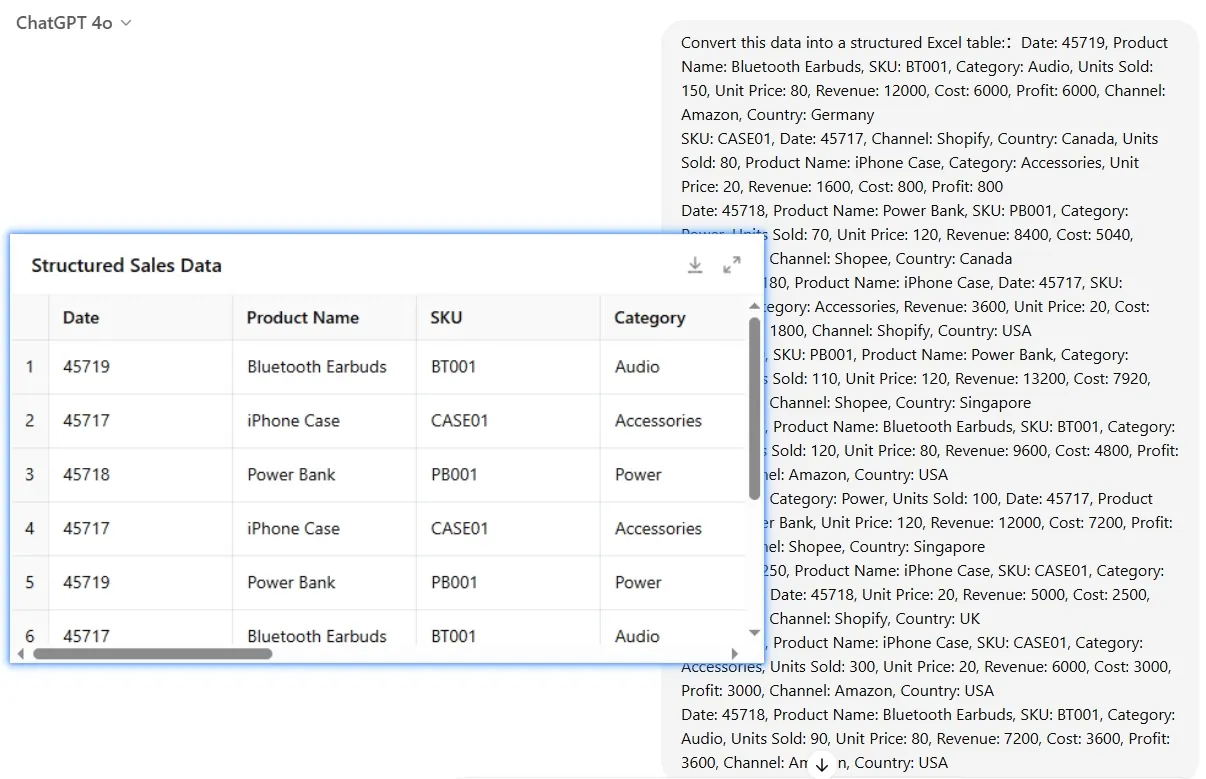
Task: Expand the table to full screen
Action: (732, 265)
